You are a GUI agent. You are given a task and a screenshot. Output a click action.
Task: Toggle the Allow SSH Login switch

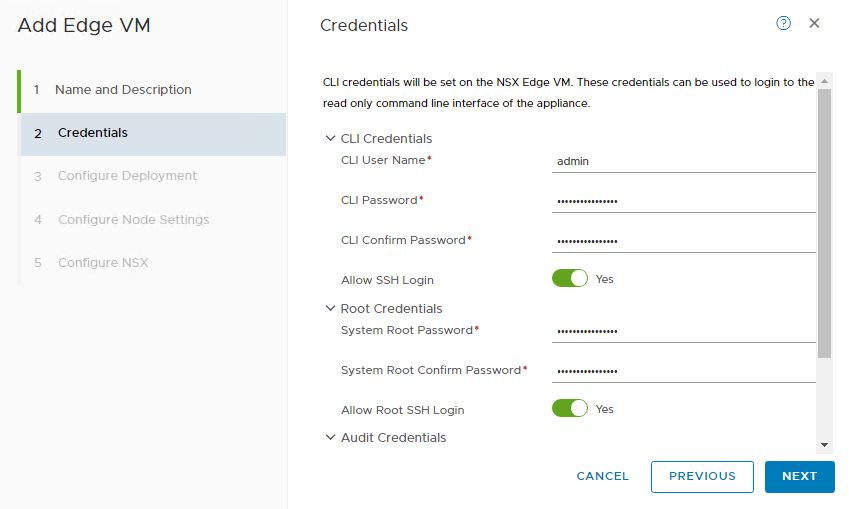[570, 279]
